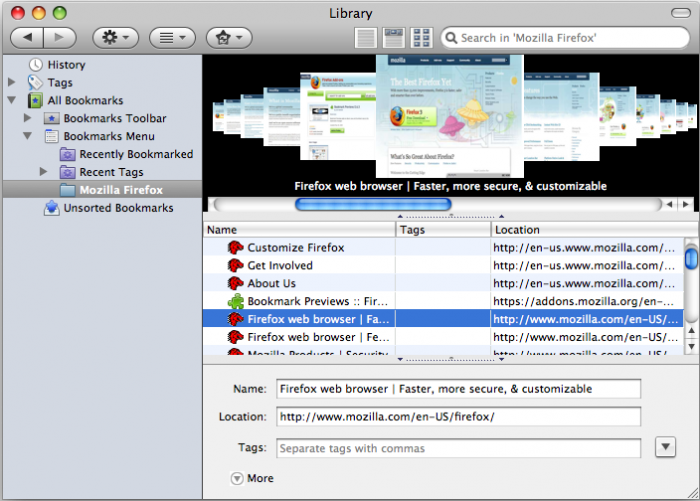Image resolution: width=700 pixels, height=501 pixels.
Task: Click the cover flow left scroll arrow
Action: point(669,205)
